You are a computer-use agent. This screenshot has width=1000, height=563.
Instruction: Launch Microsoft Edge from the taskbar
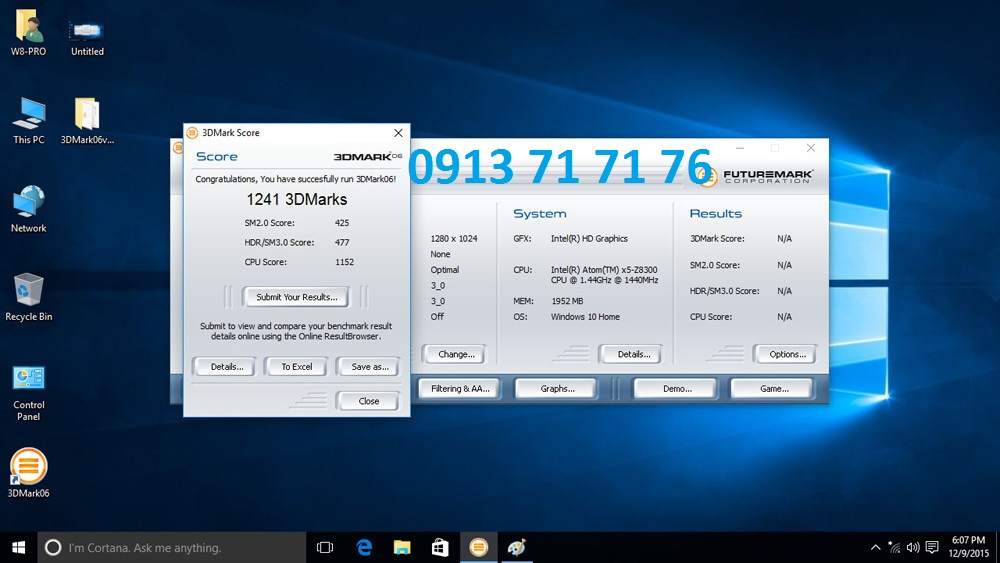[x=364, y=547]
